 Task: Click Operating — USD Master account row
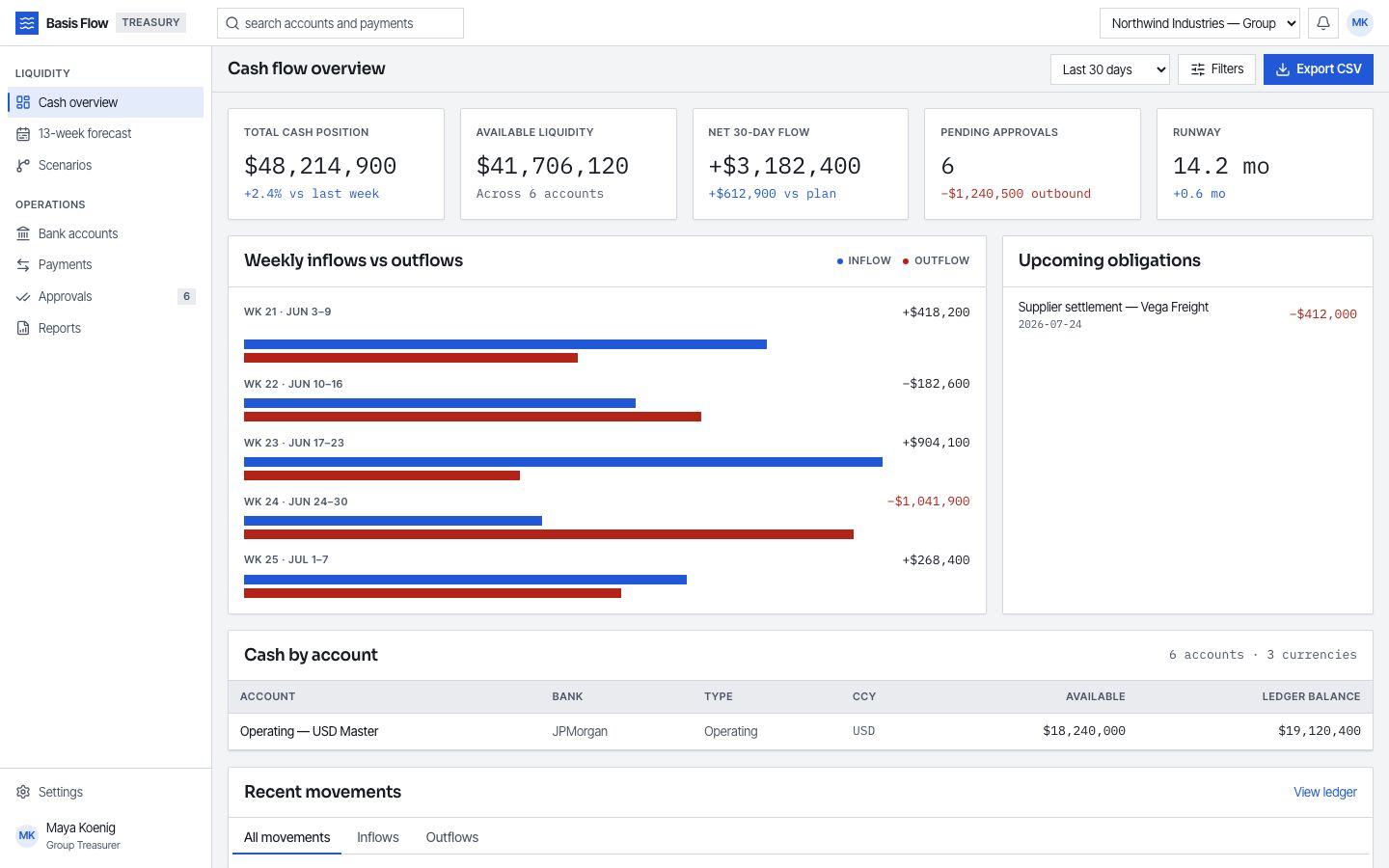(x=801, y=731)
